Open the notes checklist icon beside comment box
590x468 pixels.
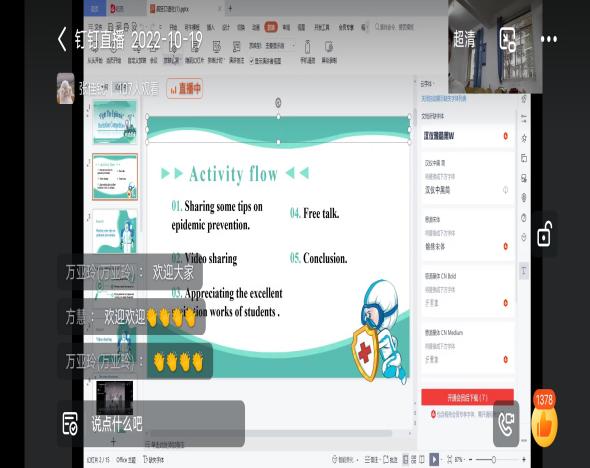pos(70,424)
